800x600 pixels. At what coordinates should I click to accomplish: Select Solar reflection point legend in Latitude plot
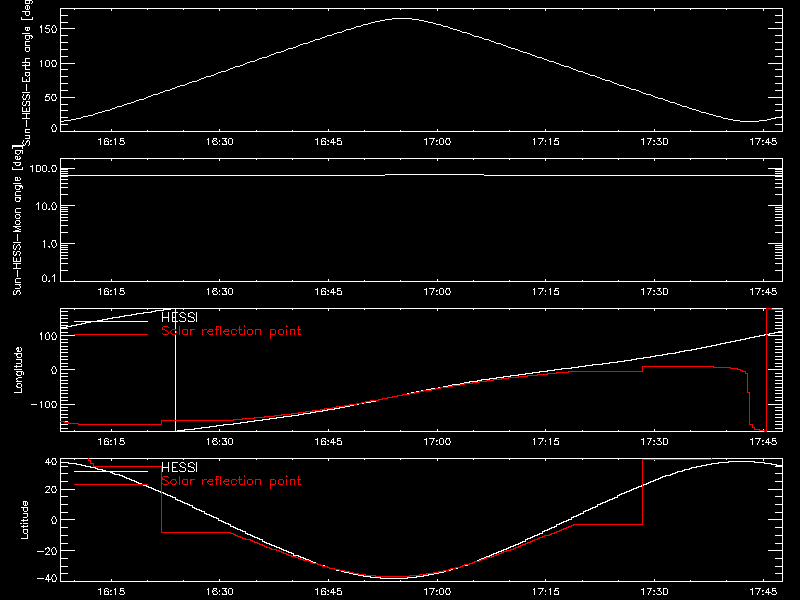[231, 481]
